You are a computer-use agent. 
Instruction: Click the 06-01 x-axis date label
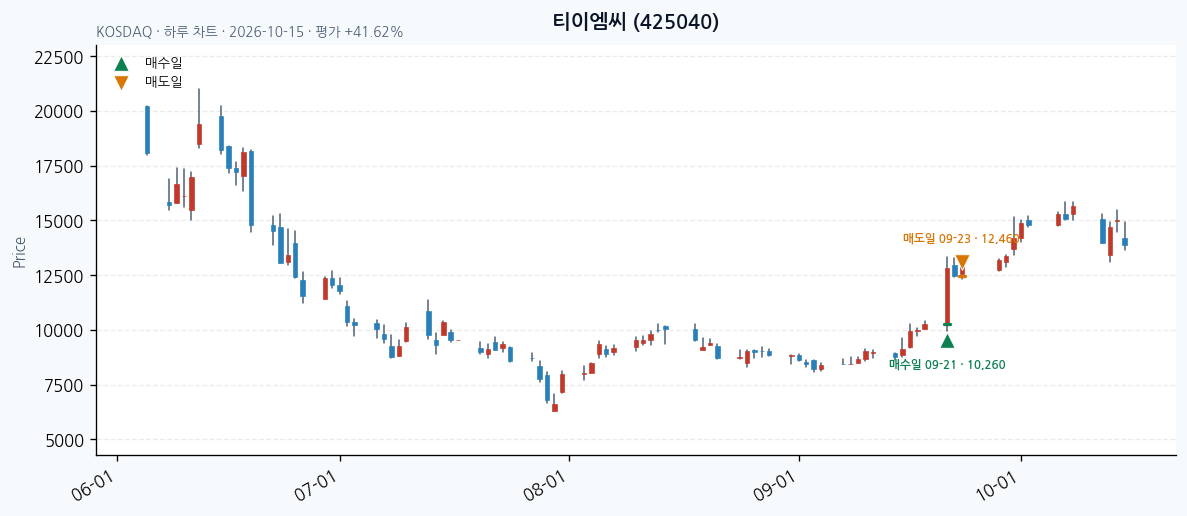click(x=92, y=486)
